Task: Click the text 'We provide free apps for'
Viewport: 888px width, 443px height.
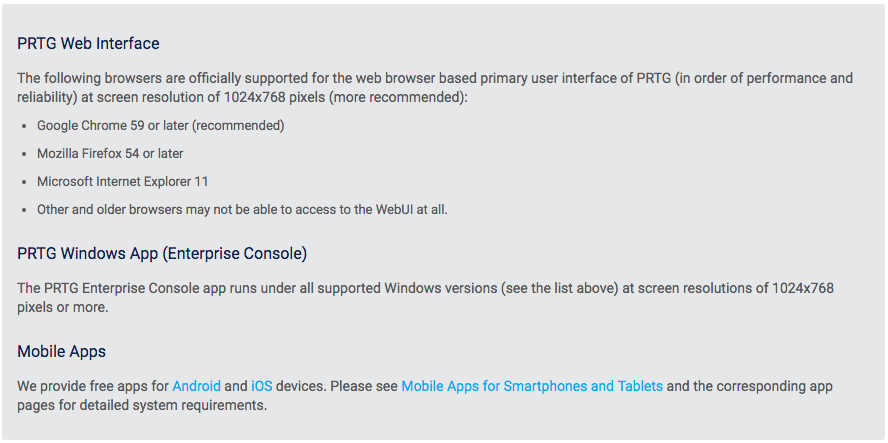Action: tap(93, 386)
